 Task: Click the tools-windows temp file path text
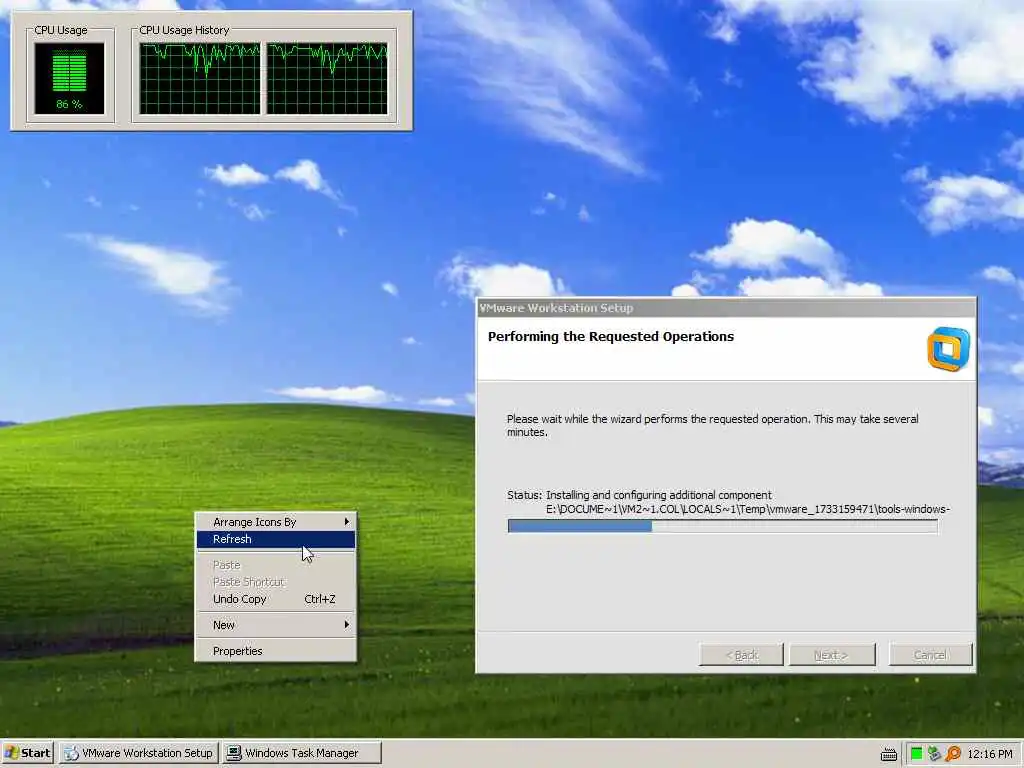748,509
